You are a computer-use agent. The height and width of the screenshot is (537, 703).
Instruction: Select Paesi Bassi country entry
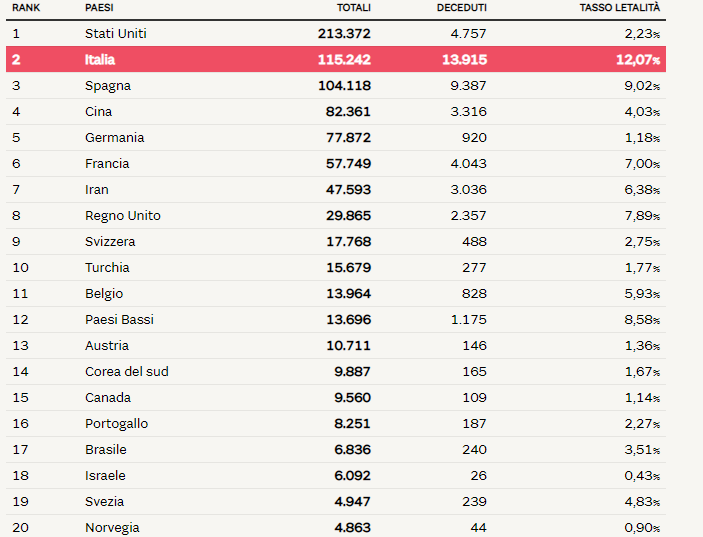tap(119, 320)
